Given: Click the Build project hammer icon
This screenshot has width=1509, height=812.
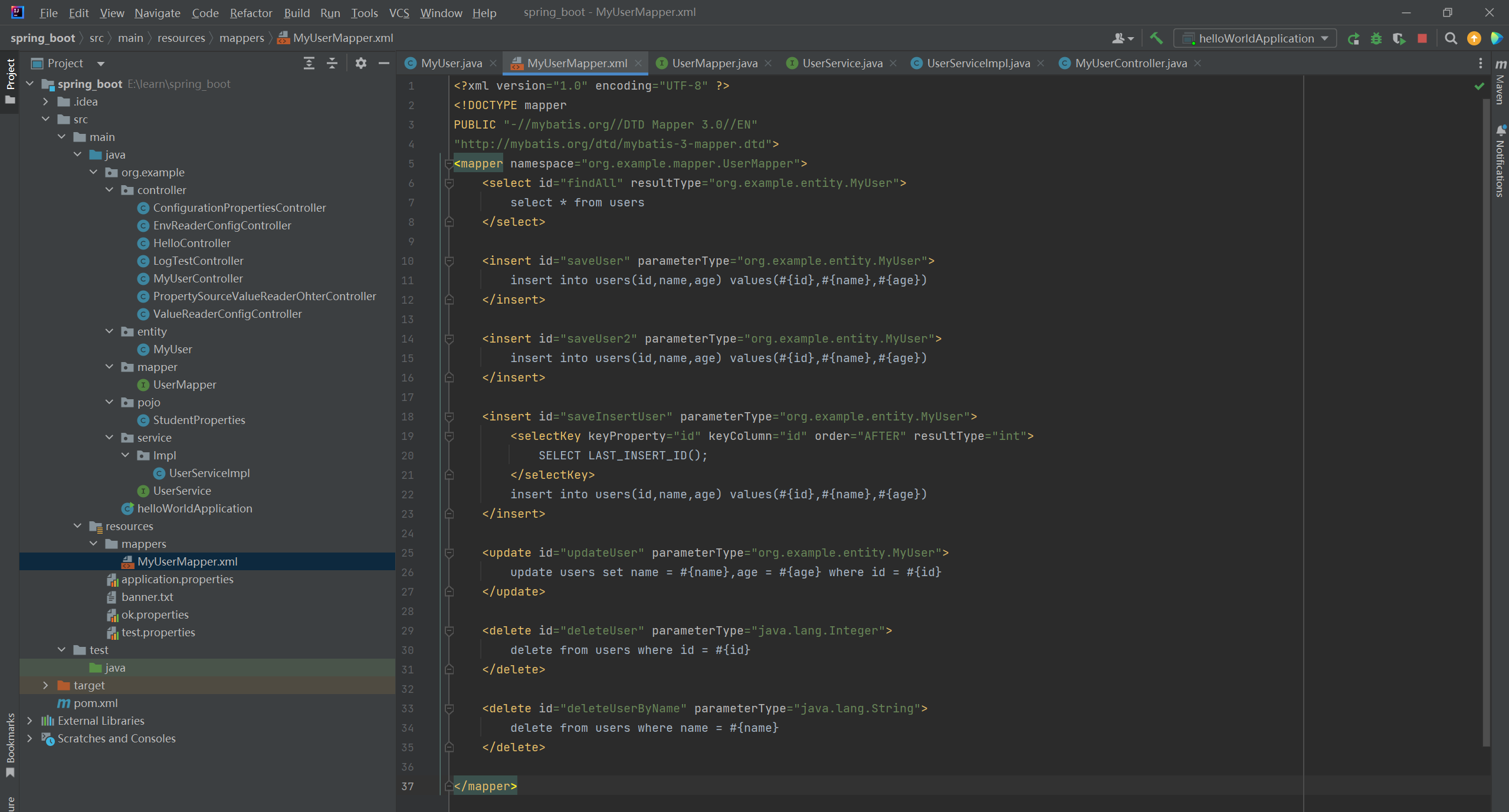Looking at the screenshot, I should click(x=1156, y=38).
